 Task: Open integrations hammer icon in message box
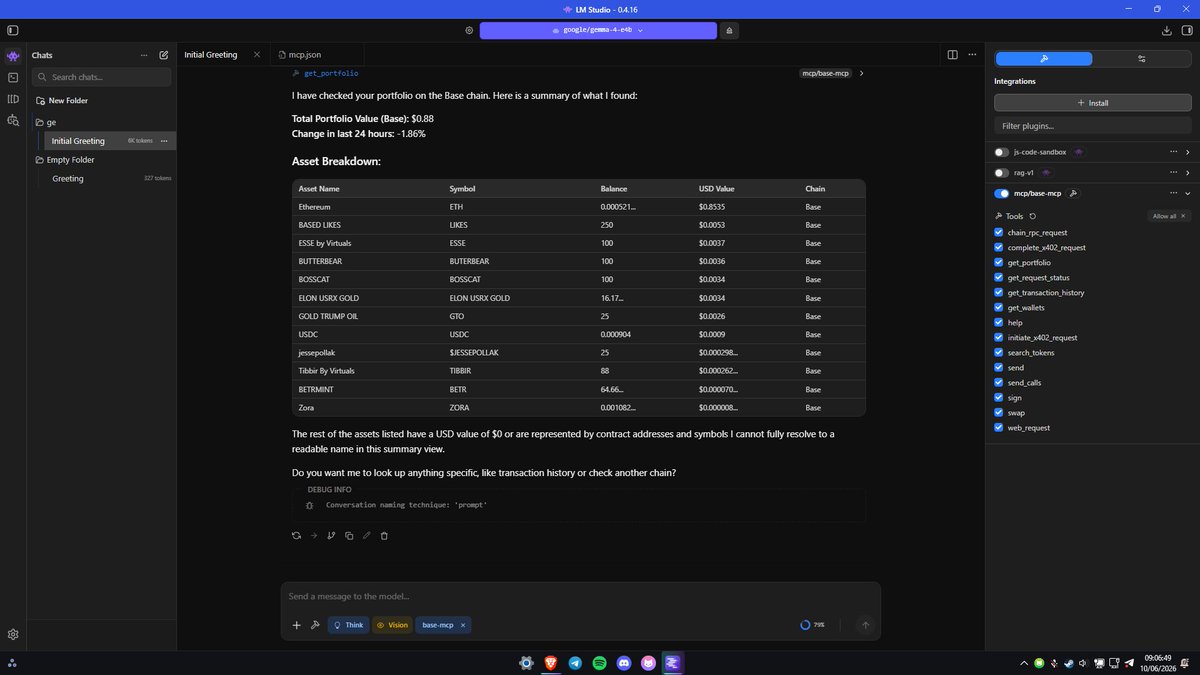click(x=314, y=625)
